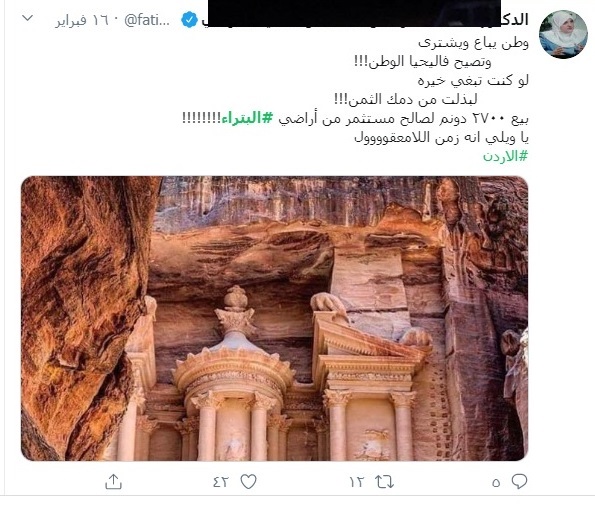The width and height of the screenshot is (595, 508).
Task: Open the Petra Treasury photo
Action: tap(274, 318)
